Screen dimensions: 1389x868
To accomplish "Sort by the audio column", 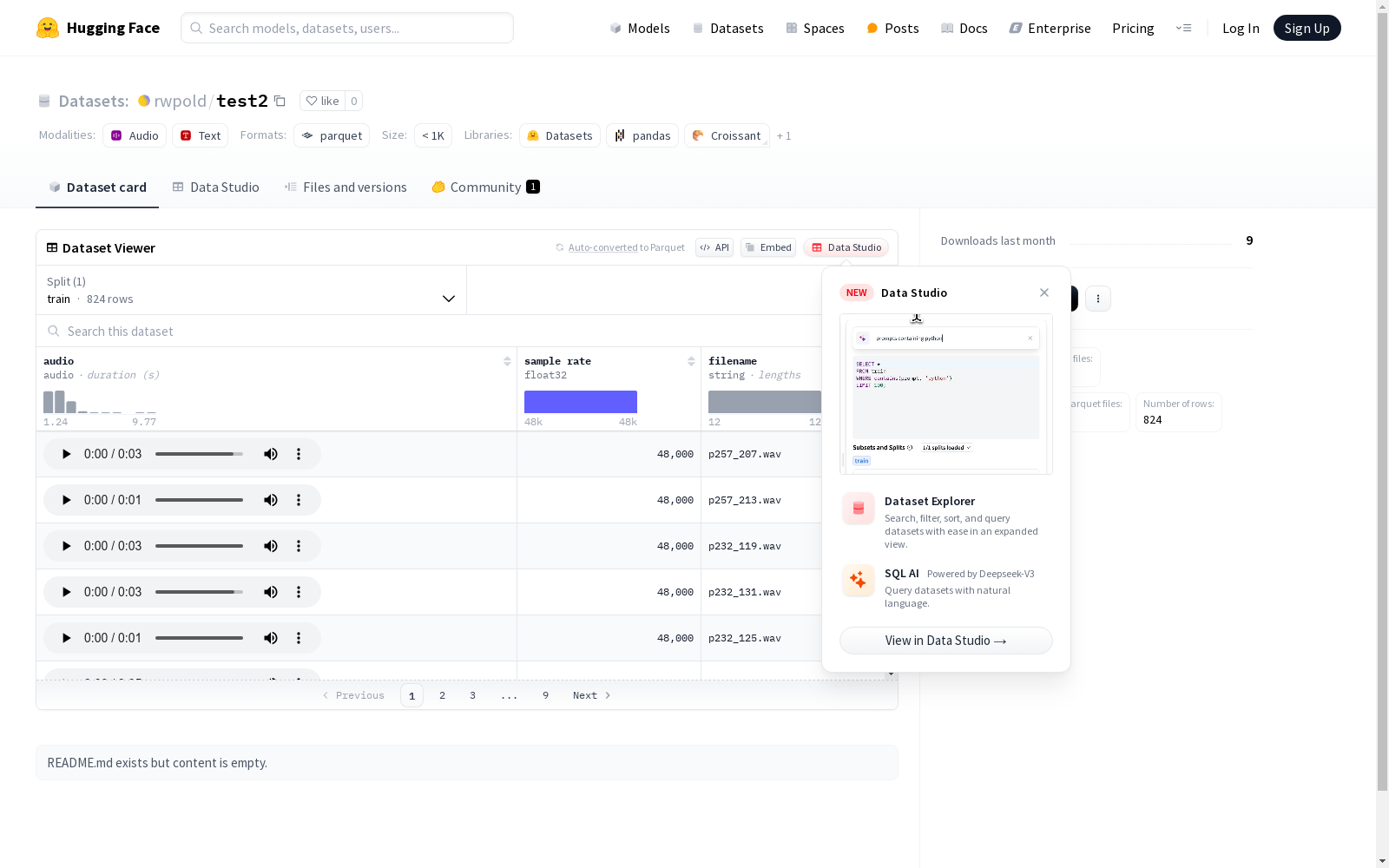I will tap(507, 361).
